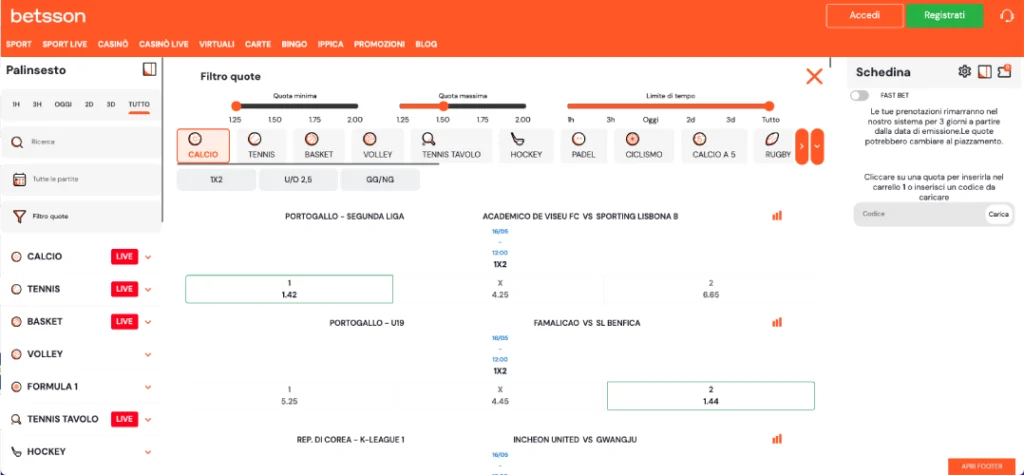Click the Palinsesto panel layout icon
The height and width of the screenshot is (475, 1024).
point(150,69)
